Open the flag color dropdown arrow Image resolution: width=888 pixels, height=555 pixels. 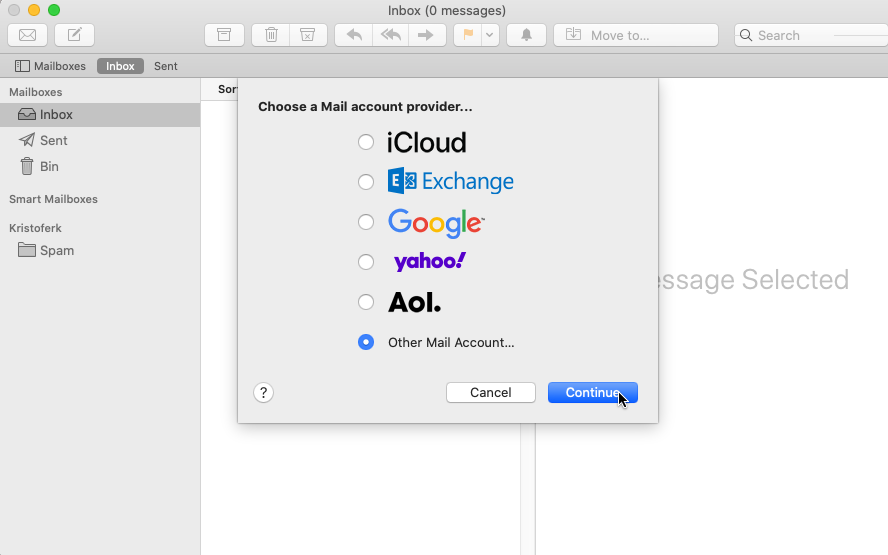coord(489,35)
